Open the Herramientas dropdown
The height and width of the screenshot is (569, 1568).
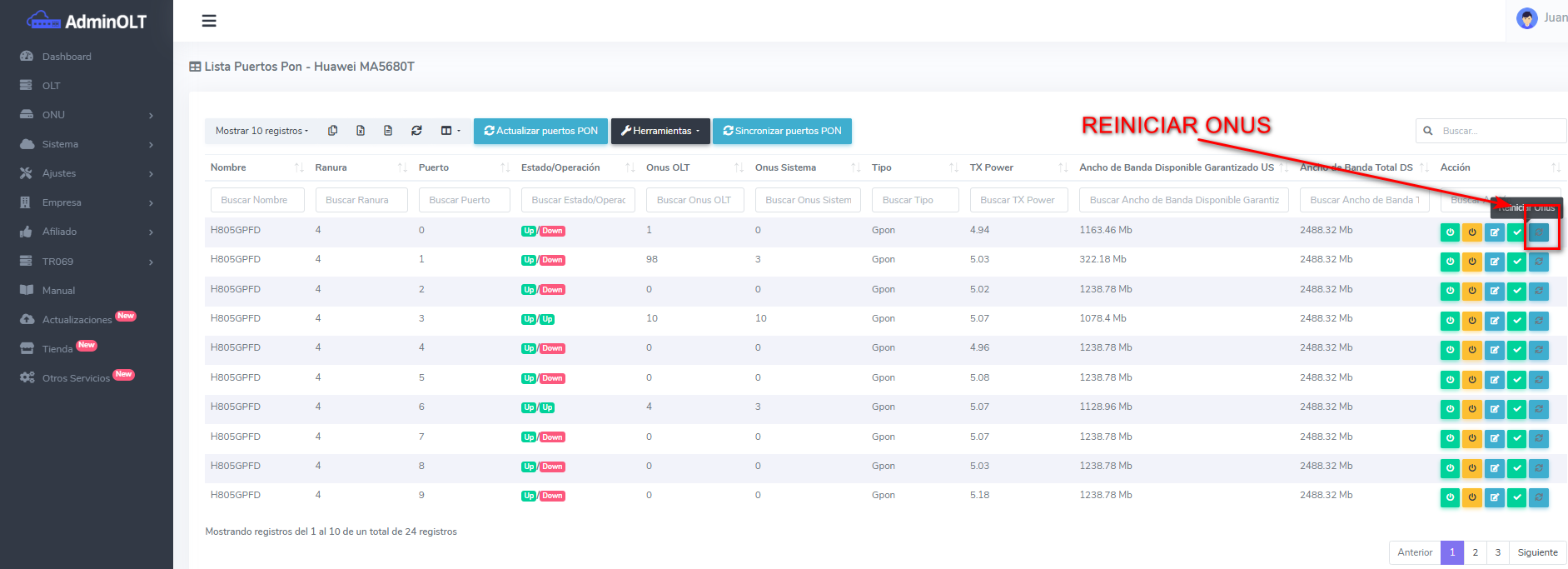point(660,131)
